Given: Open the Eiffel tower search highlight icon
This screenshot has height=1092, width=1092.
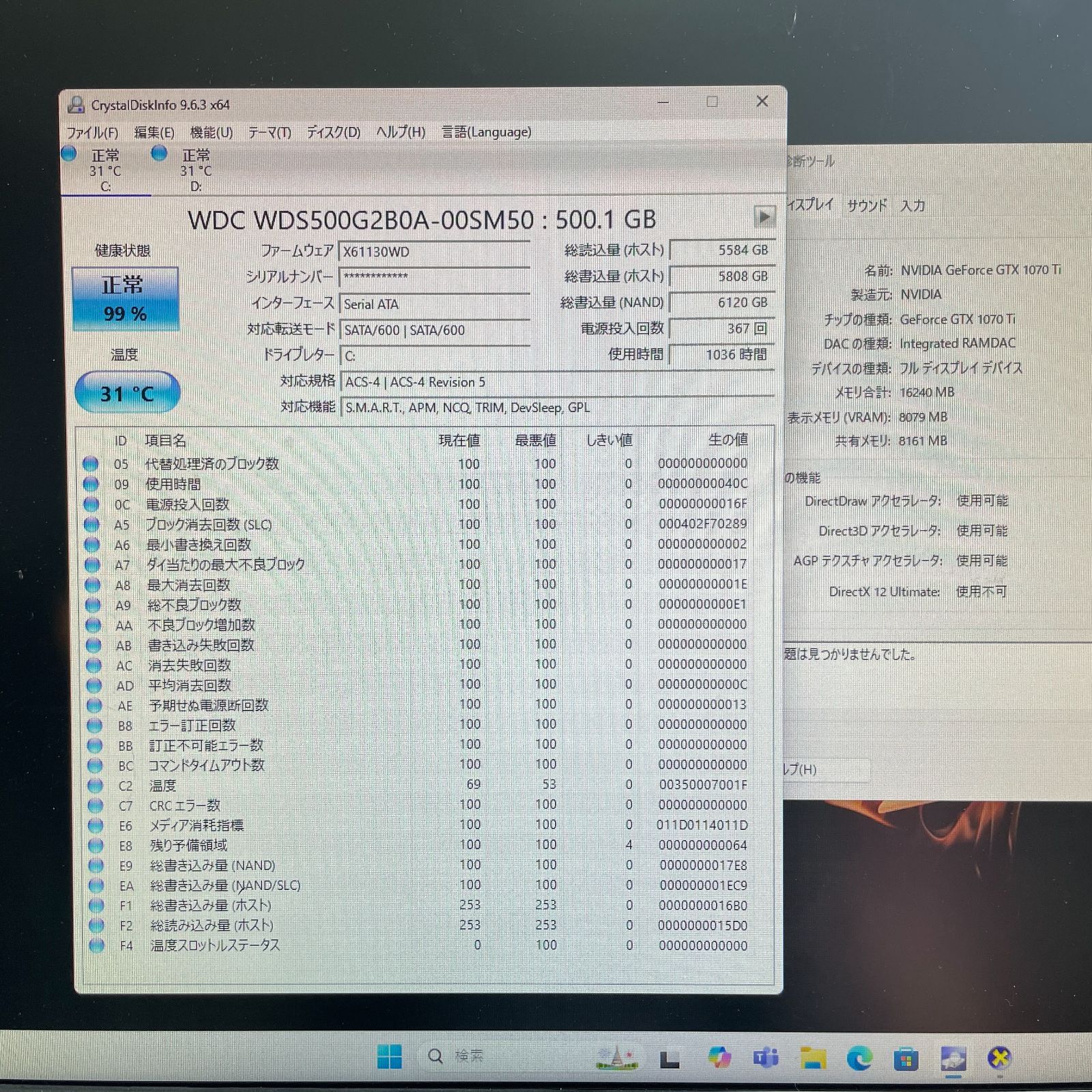Looking at the screenshot, I should tap(616, 1057).
